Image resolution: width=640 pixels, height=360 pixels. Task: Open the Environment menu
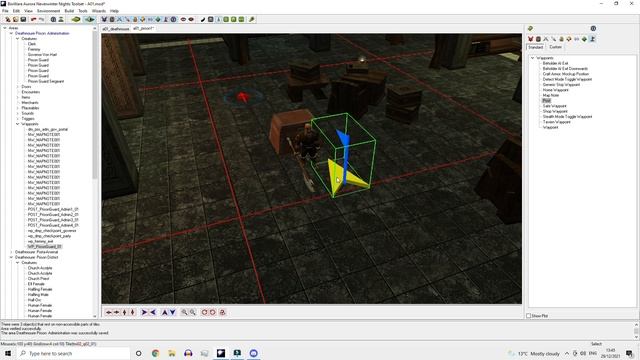pyautogui.click(x=48, y=11)
